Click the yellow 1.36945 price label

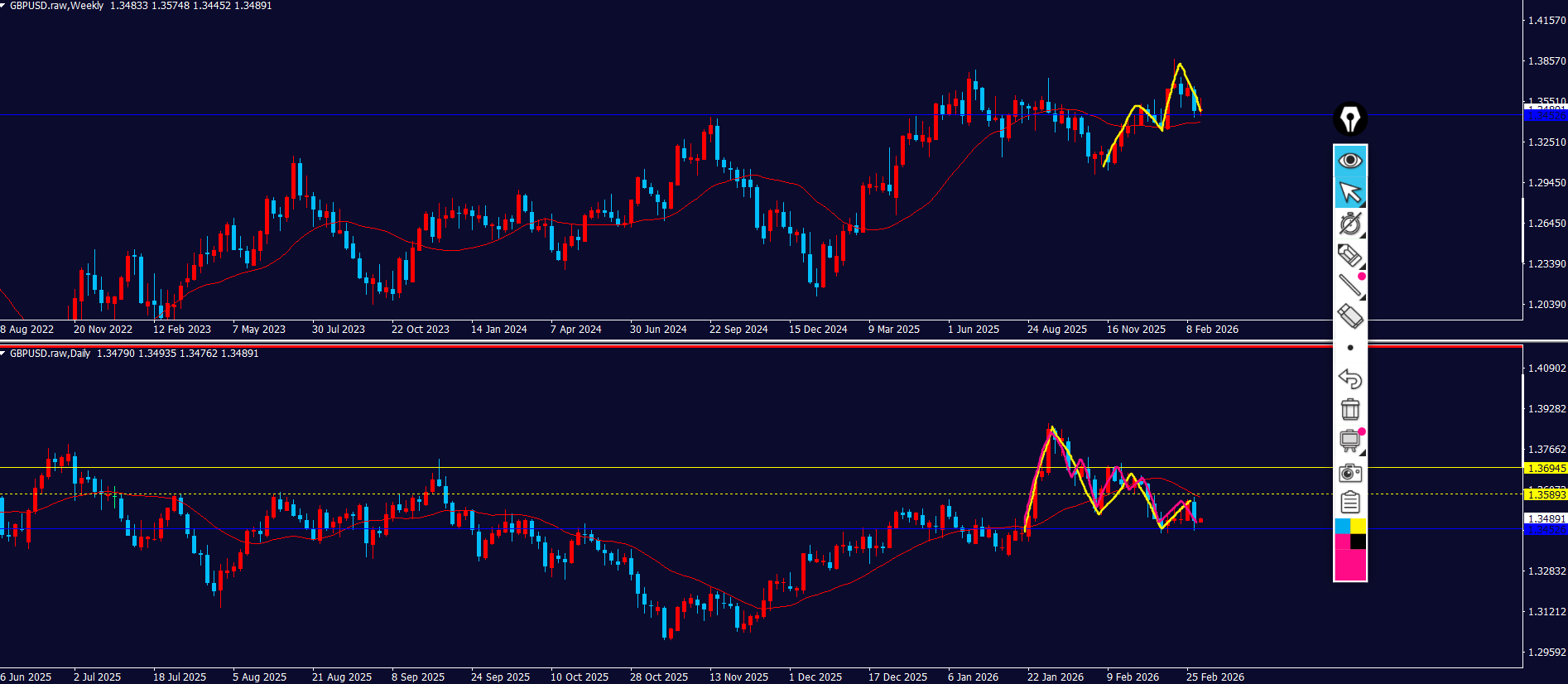[1546, 469]
